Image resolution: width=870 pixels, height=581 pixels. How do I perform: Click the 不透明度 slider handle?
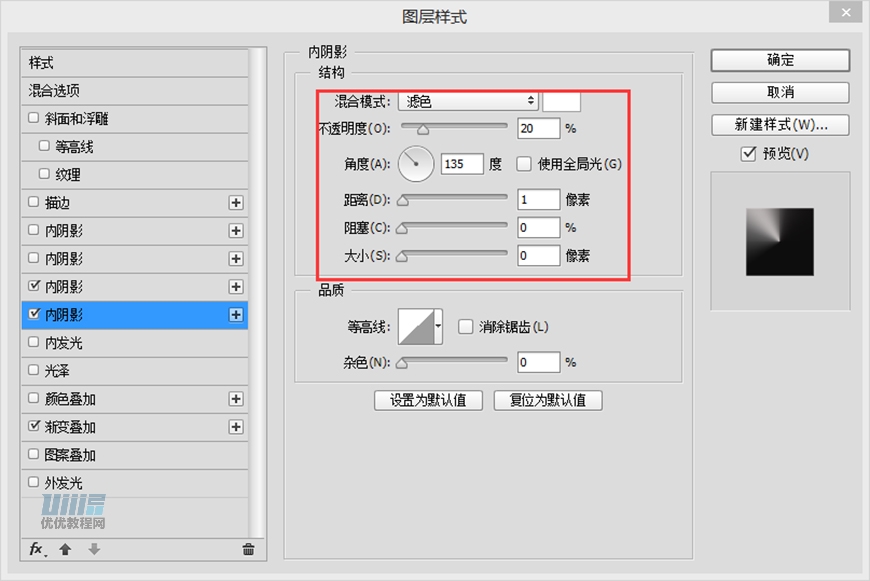[423, 130]
